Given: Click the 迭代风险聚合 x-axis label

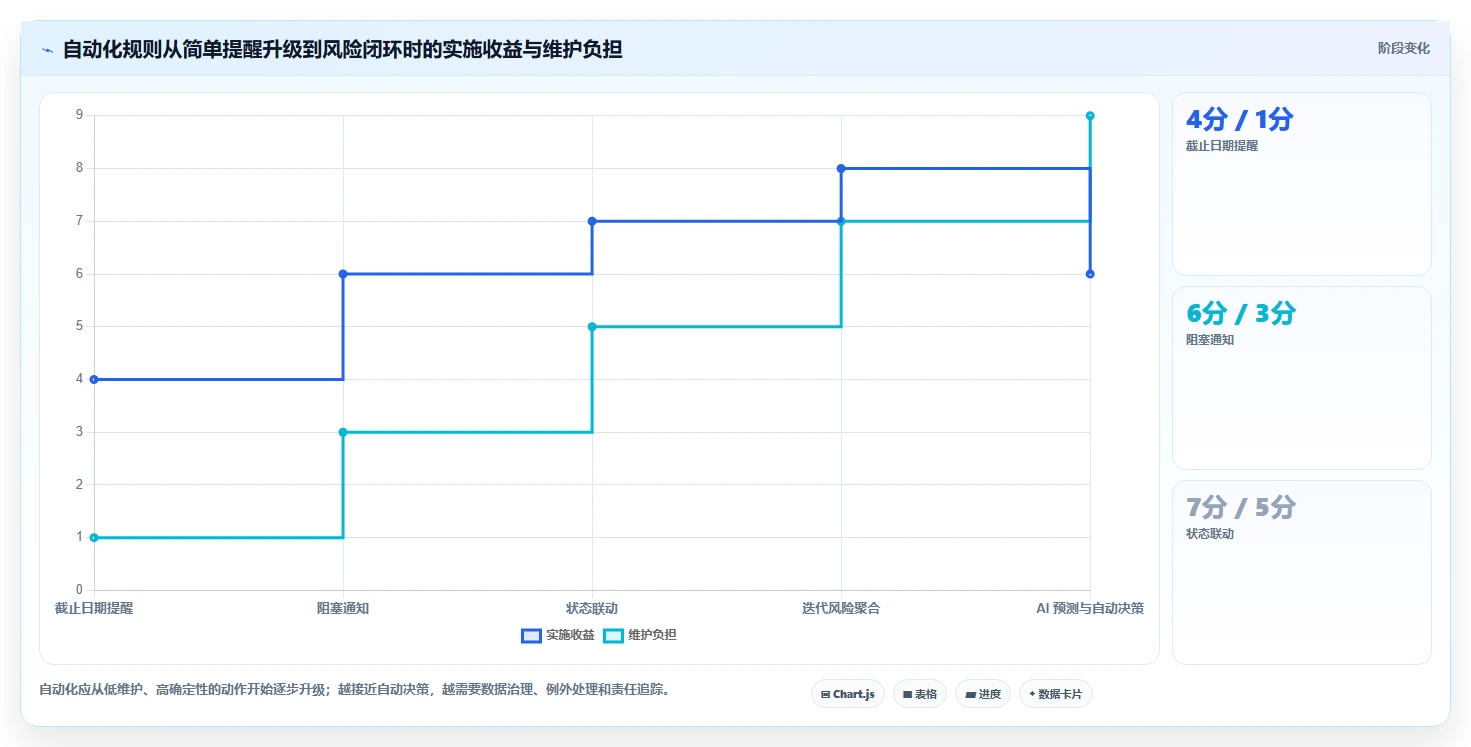Looking at the screenshot, I should pos(841,608).
